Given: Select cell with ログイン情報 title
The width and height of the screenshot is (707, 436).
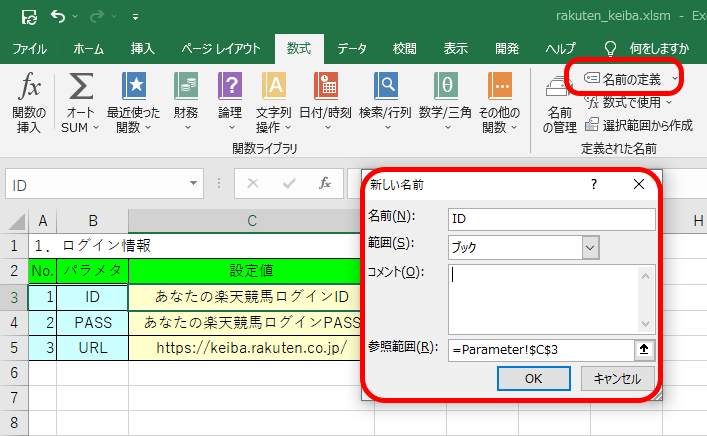Looking at the screenshot, I should click(92, 245).
